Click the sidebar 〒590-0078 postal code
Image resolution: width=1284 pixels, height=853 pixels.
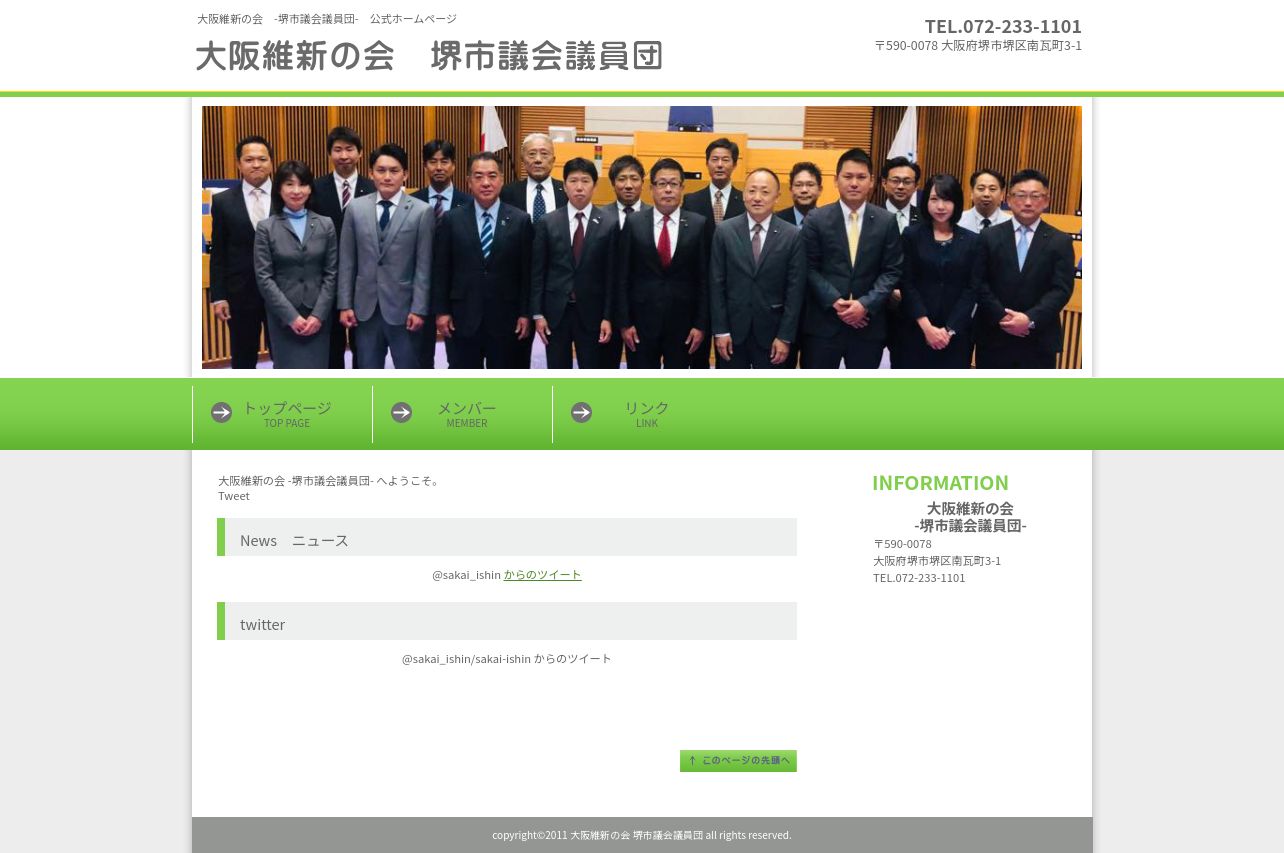click(902, 544)
